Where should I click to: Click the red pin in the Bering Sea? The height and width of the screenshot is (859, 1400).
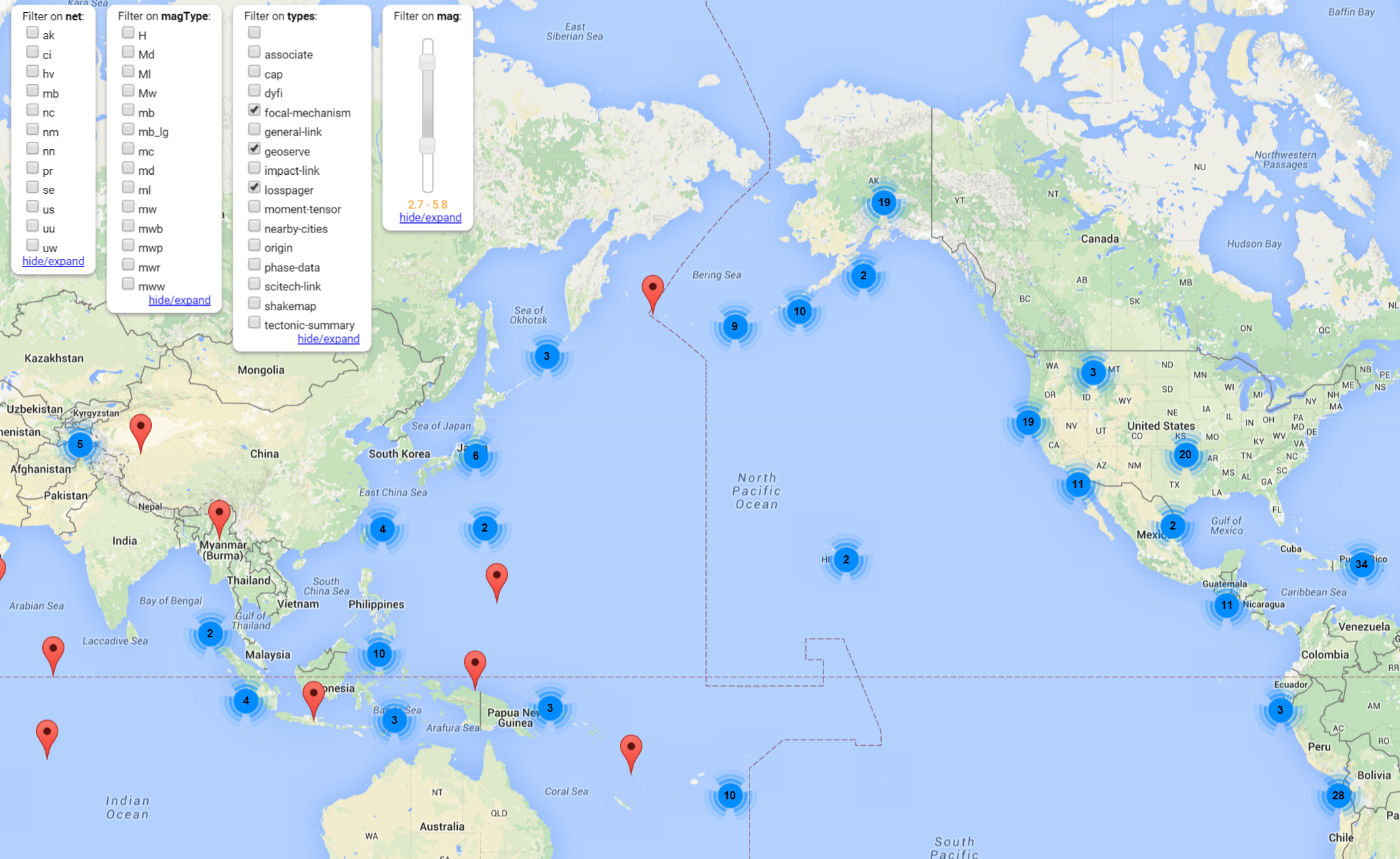coord(653,290)
